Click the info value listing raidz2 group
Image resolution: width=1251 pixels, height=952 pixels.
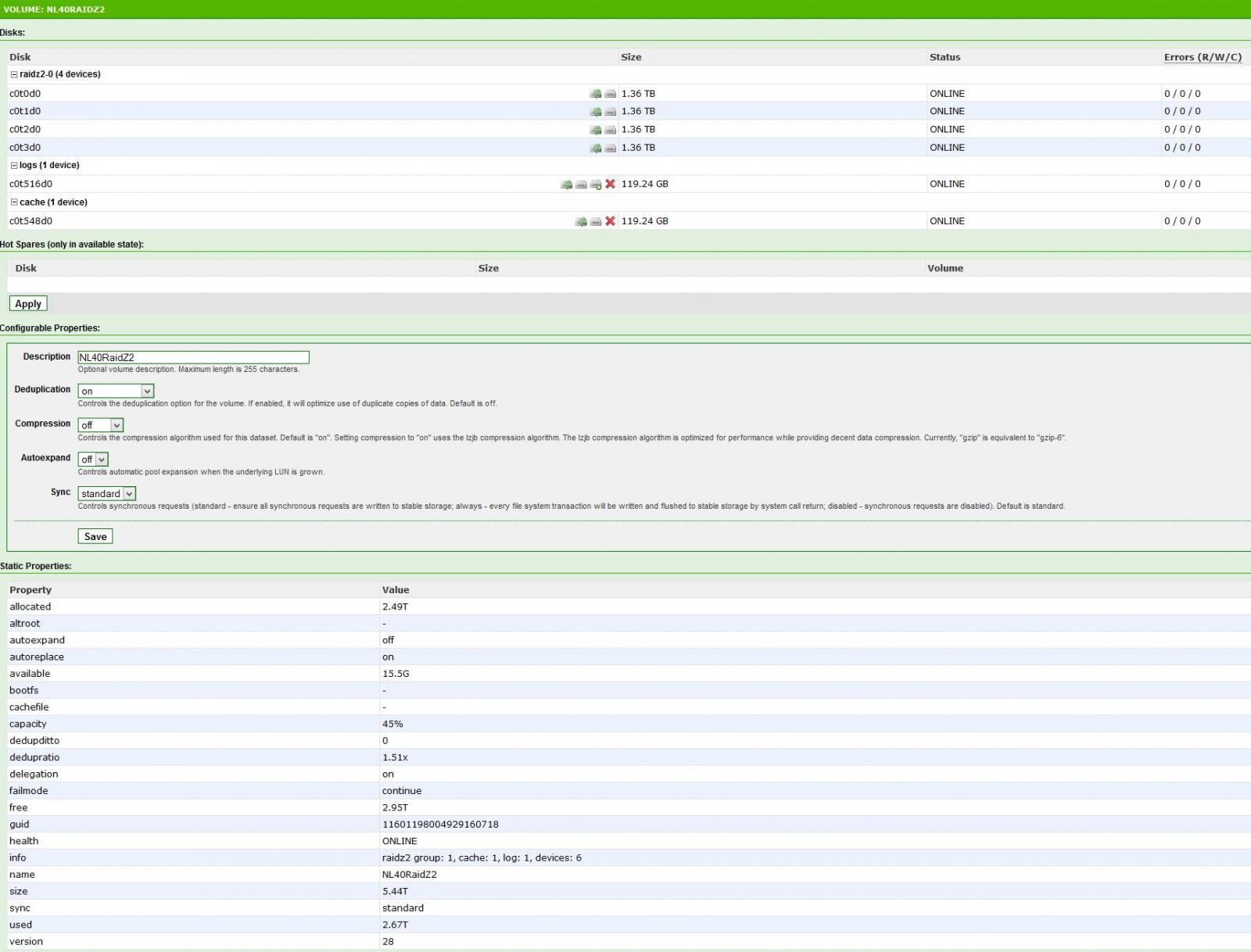482,858
